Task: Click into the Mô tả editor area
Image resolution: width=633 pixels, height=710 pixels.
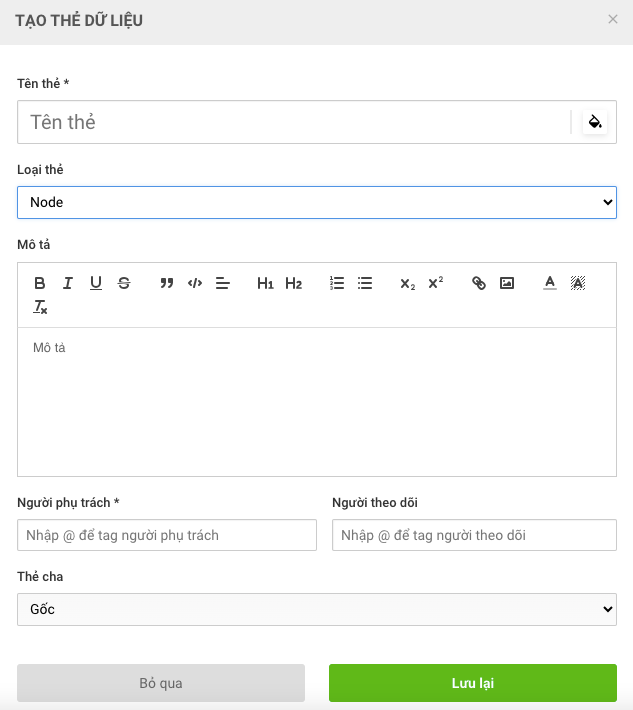Action: 317,402
